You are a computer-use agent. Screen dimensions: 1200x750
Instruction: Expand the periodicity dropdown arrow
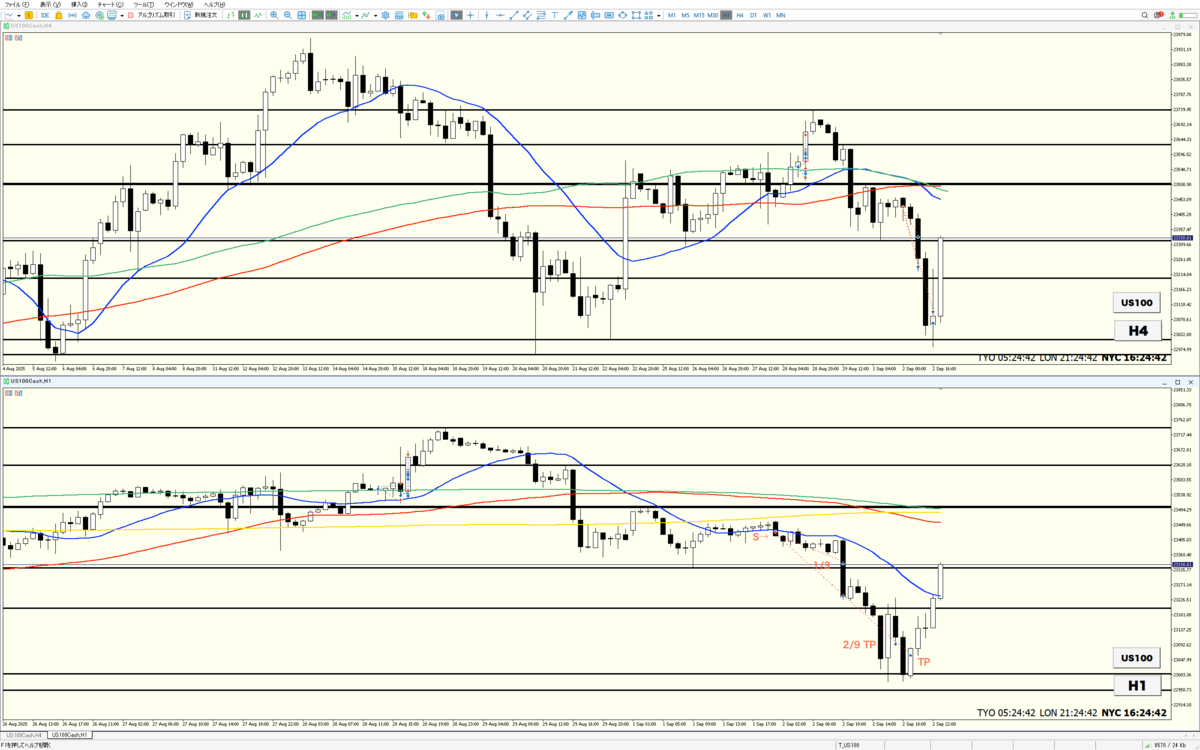pyautogui.click(x=376, y=16)
